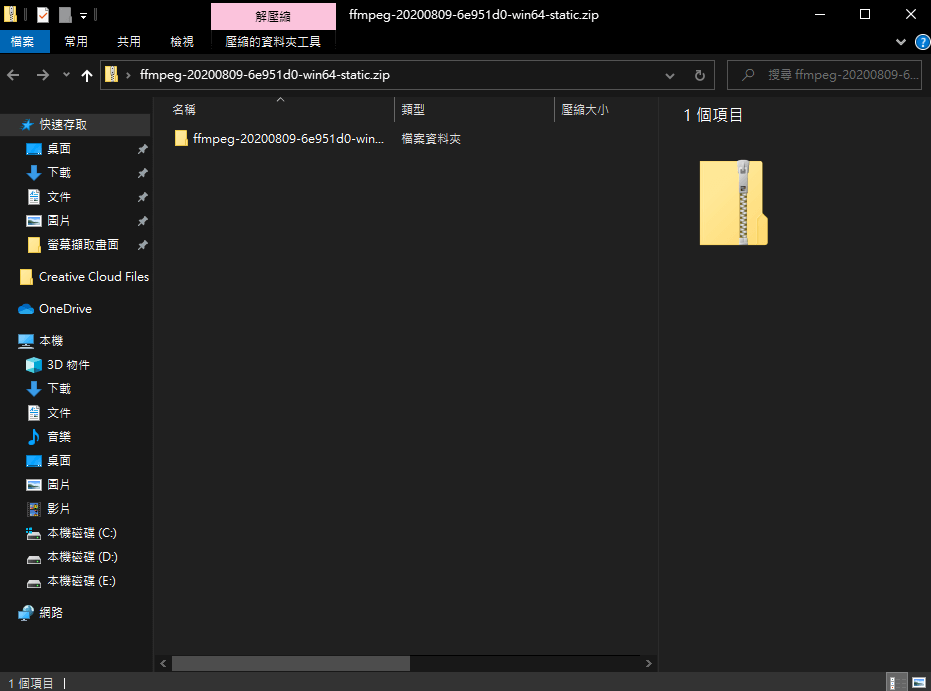Open the 影片 folder
The width and height of the screenshot is (931, 691).
[59, 508]
